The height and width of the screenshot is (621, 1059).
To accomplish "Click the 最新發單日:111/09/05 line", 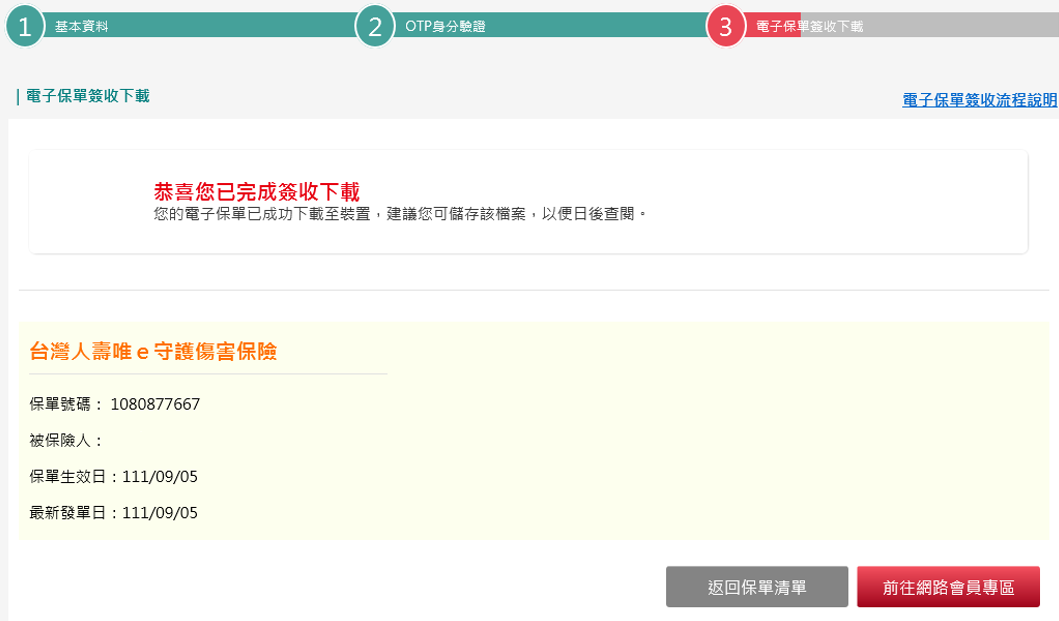I will point(113,513).
